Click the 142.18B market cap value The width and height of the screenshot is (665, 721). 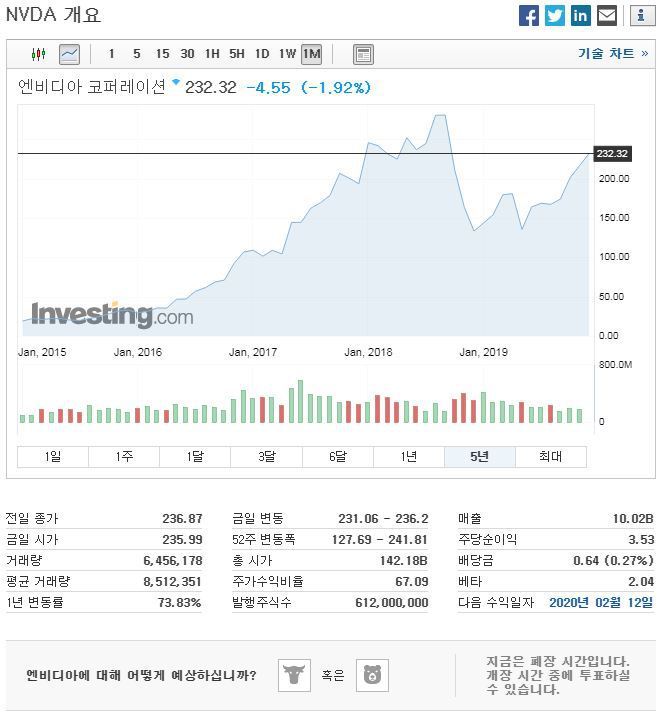click(404, 561)
